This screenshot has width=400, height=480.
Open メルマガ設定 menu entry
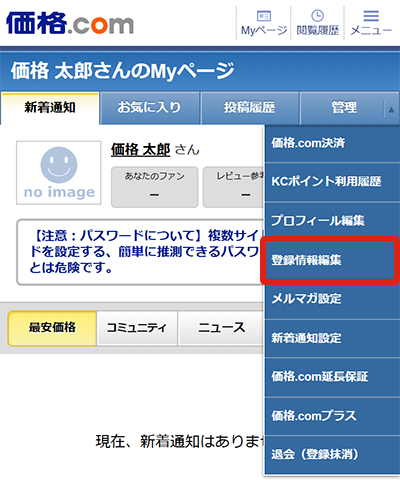click(332, 299)
